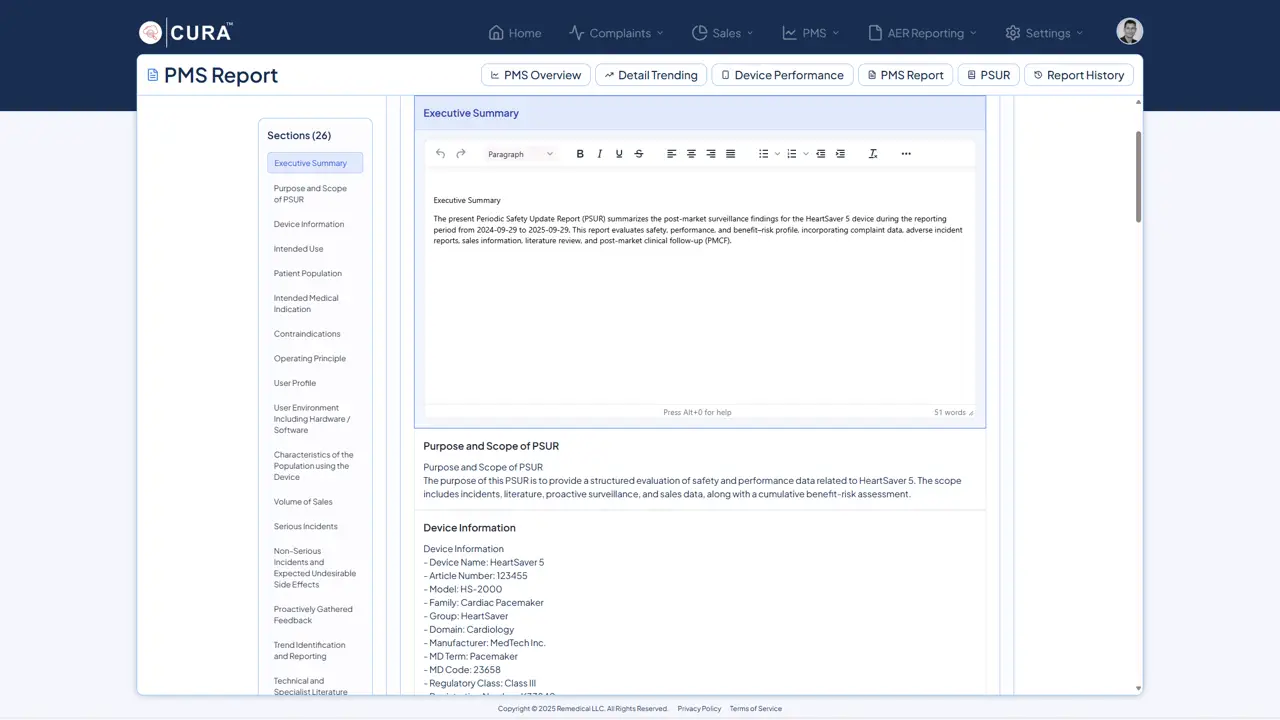Open the Privacy Policy link
Image resolution: width=1280 pixels, height=720 pixels.
(x=699, y=709)
